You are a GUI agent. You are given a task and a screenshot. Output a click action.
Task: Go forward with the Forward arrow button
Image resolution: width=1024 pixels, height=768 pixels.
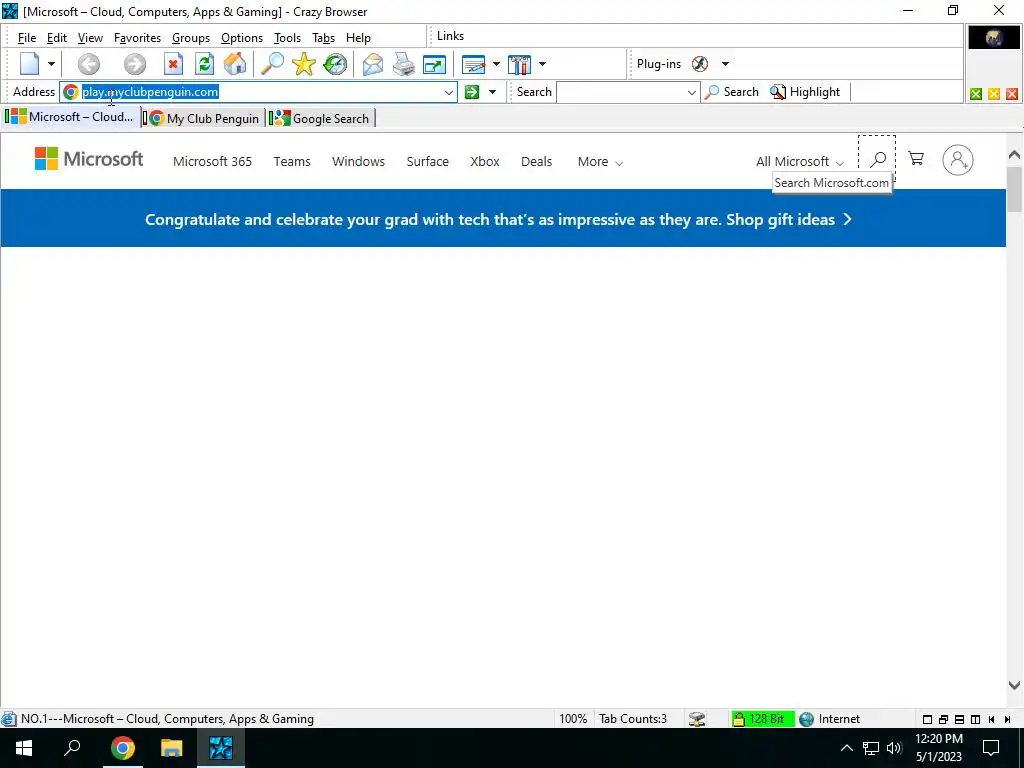(135, 64)
